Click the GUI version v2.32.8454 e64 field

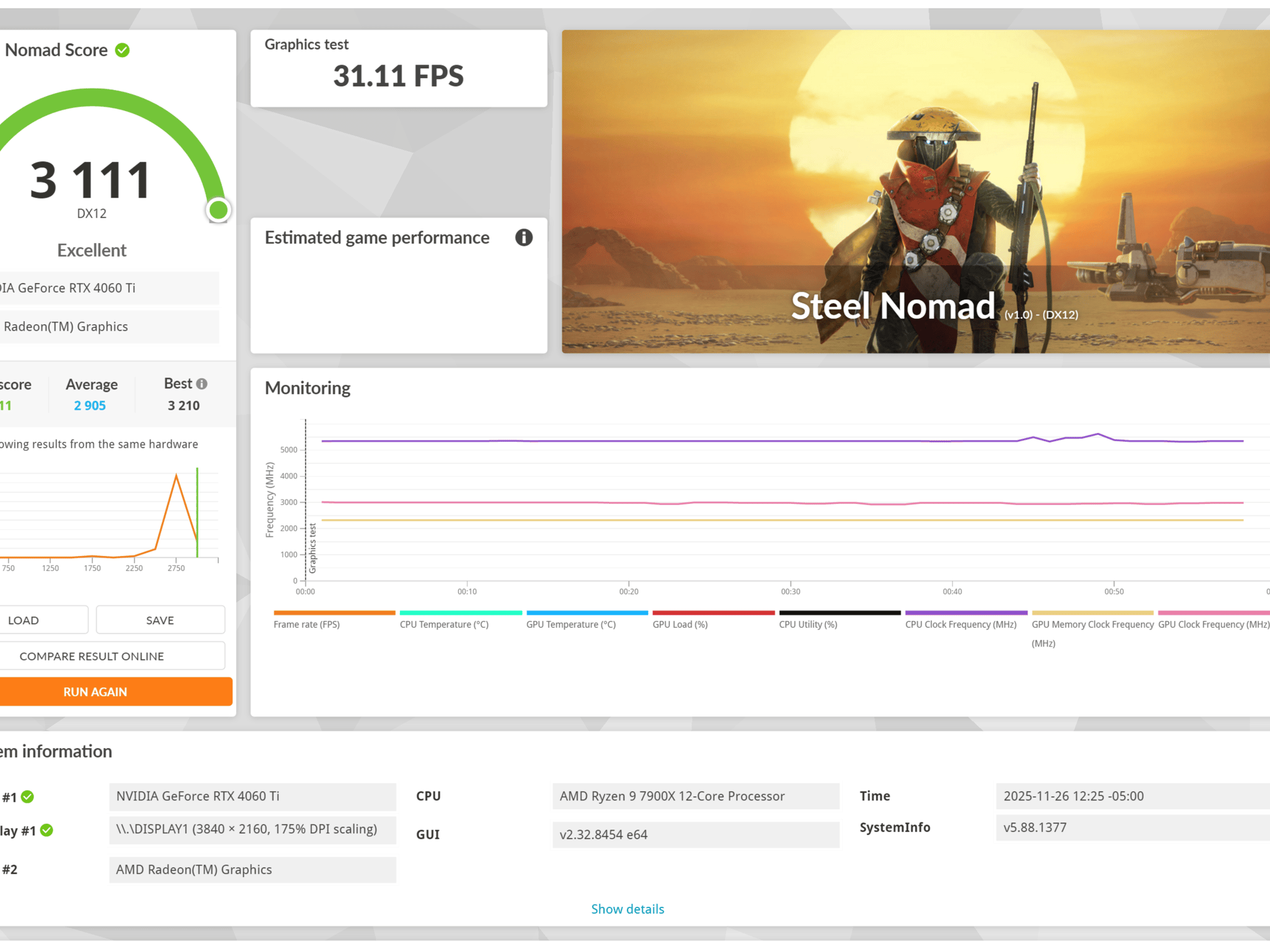(x=696, y=835)
